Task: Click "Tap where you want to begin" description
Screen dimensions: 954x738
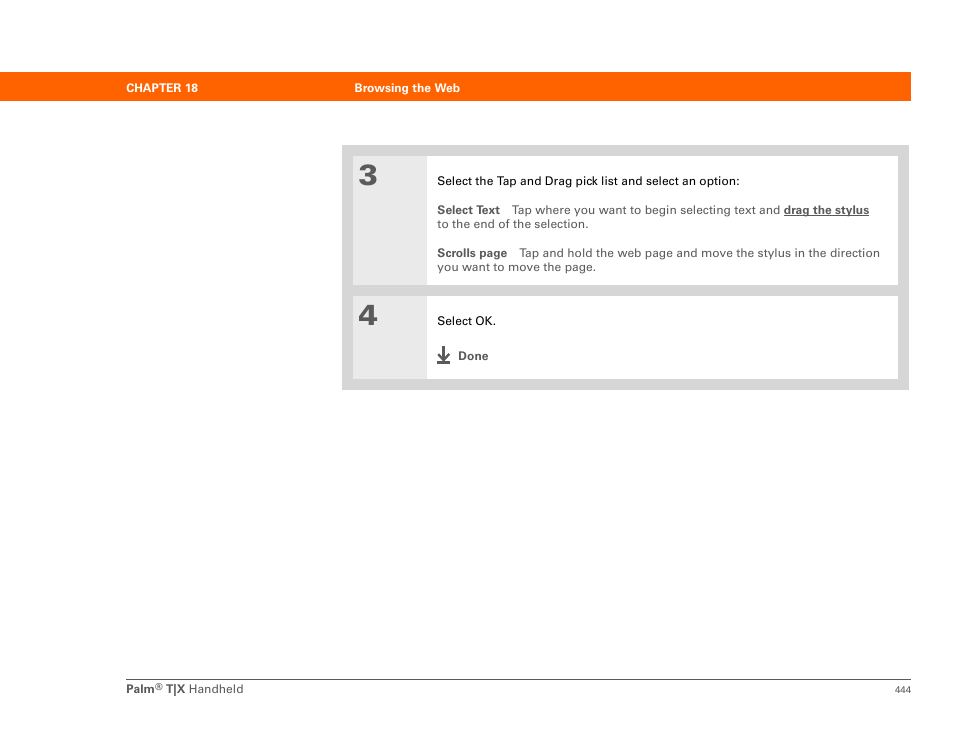Action: [x=645, y=210]
